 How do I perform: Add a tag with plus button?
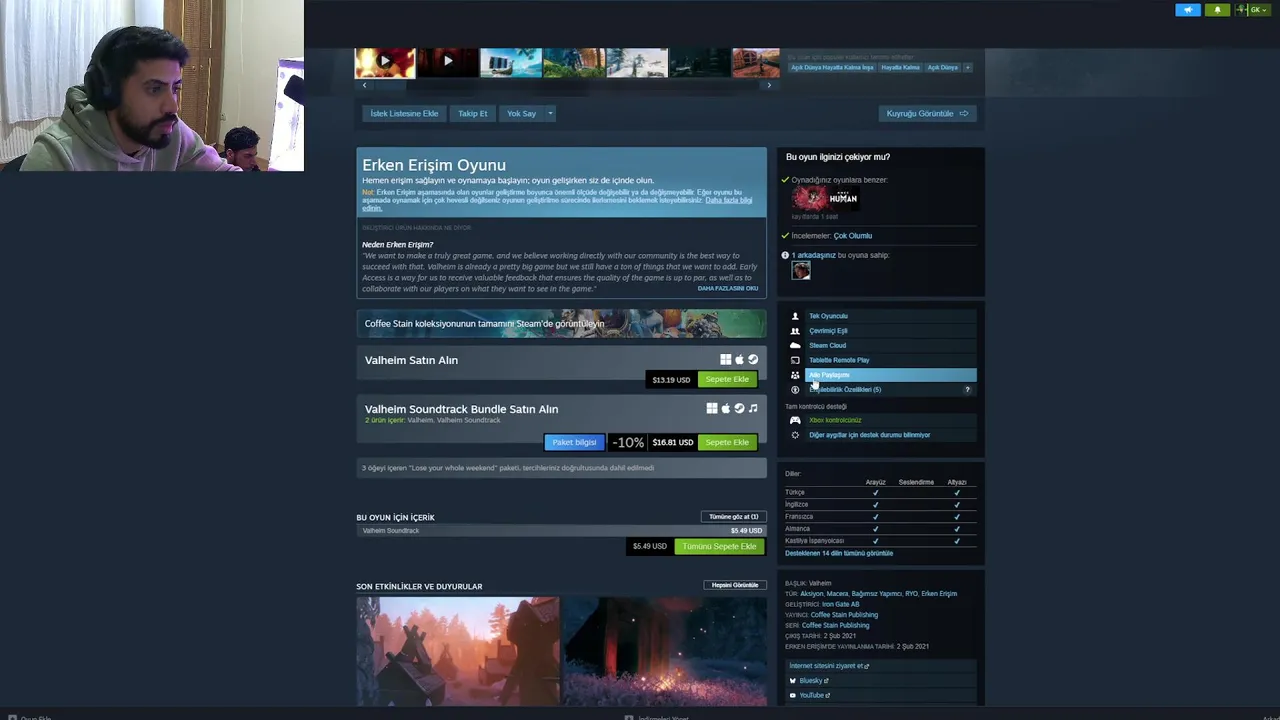click(x=967, y=67)
